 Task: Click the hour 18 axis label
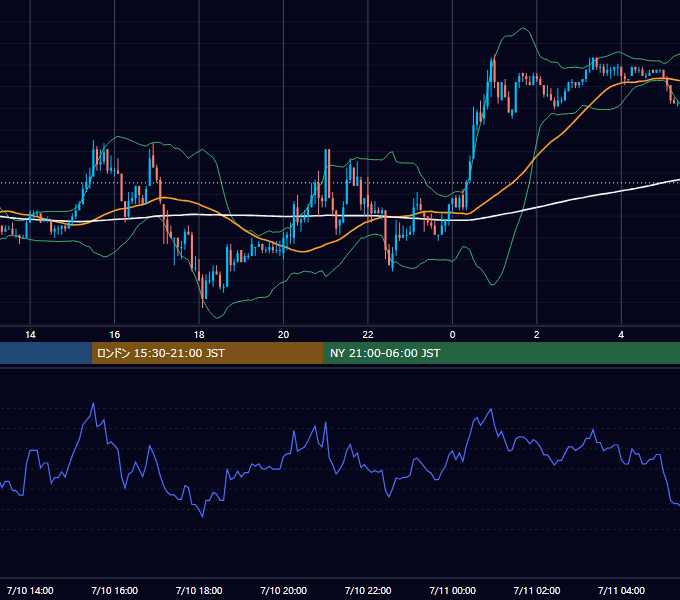[199, 335]
